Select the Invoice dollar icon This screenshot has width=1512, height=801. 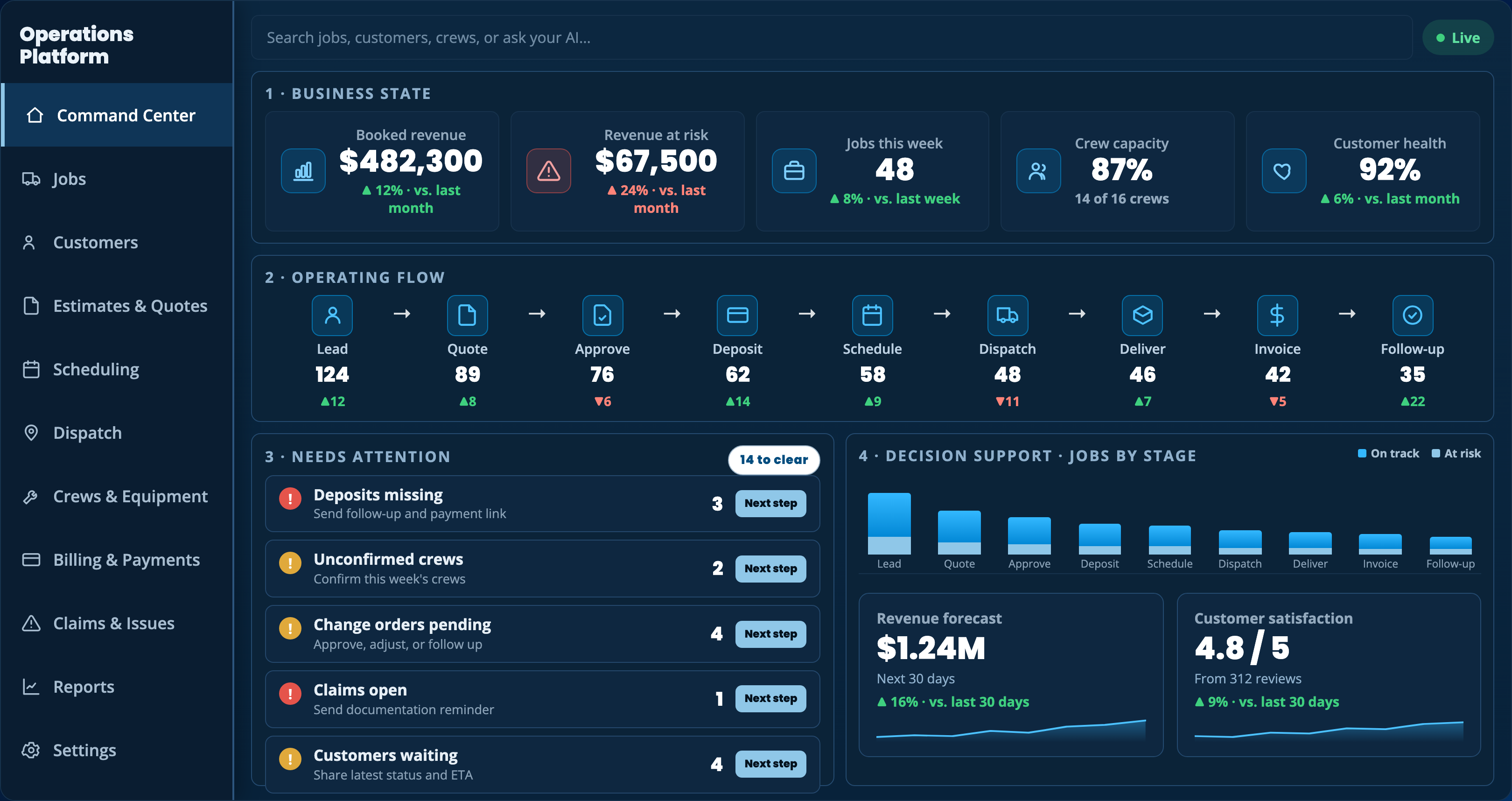pyautogui.click(x=1277, y=316)
